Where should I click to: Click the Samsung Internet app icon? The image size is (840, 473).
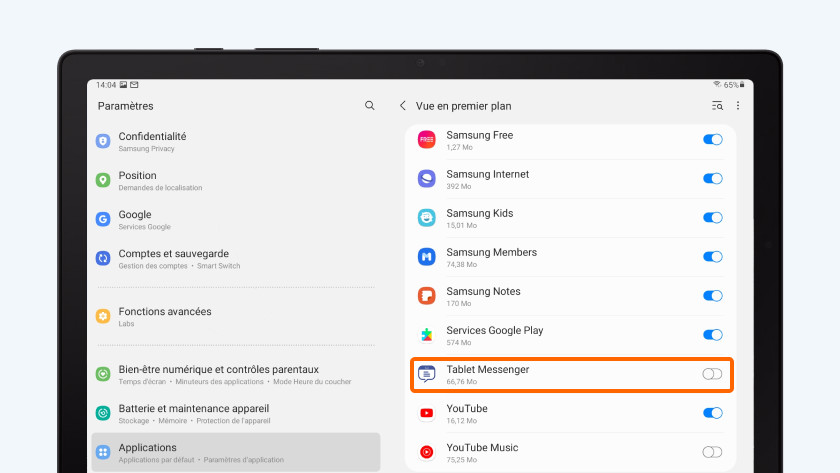tap(426, 178)
